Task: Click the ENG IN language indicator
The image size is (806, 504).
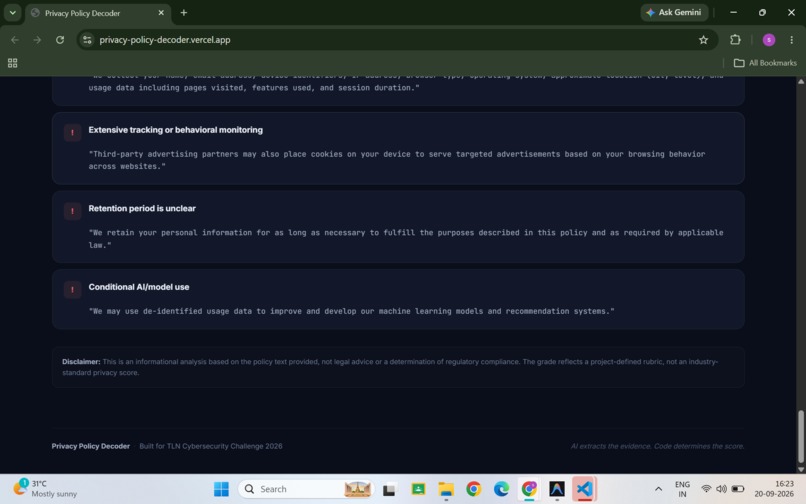Action: click(x=682, y=489)
